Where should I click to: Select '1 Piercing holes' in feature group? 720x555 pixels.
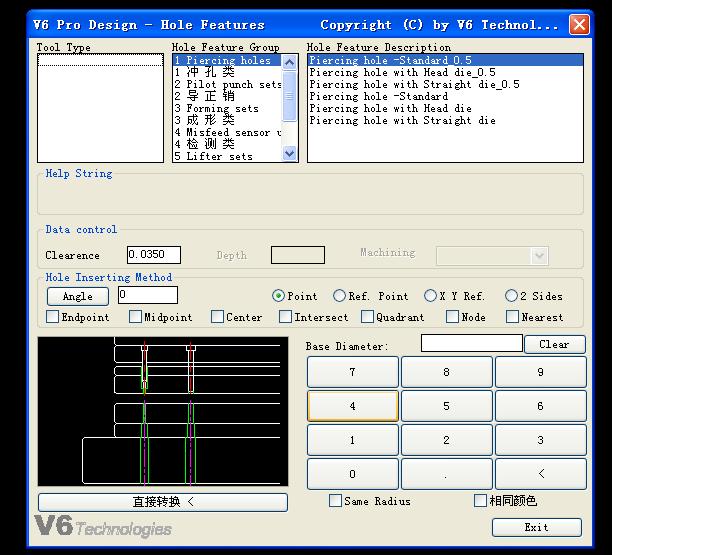tap(227, 60)
